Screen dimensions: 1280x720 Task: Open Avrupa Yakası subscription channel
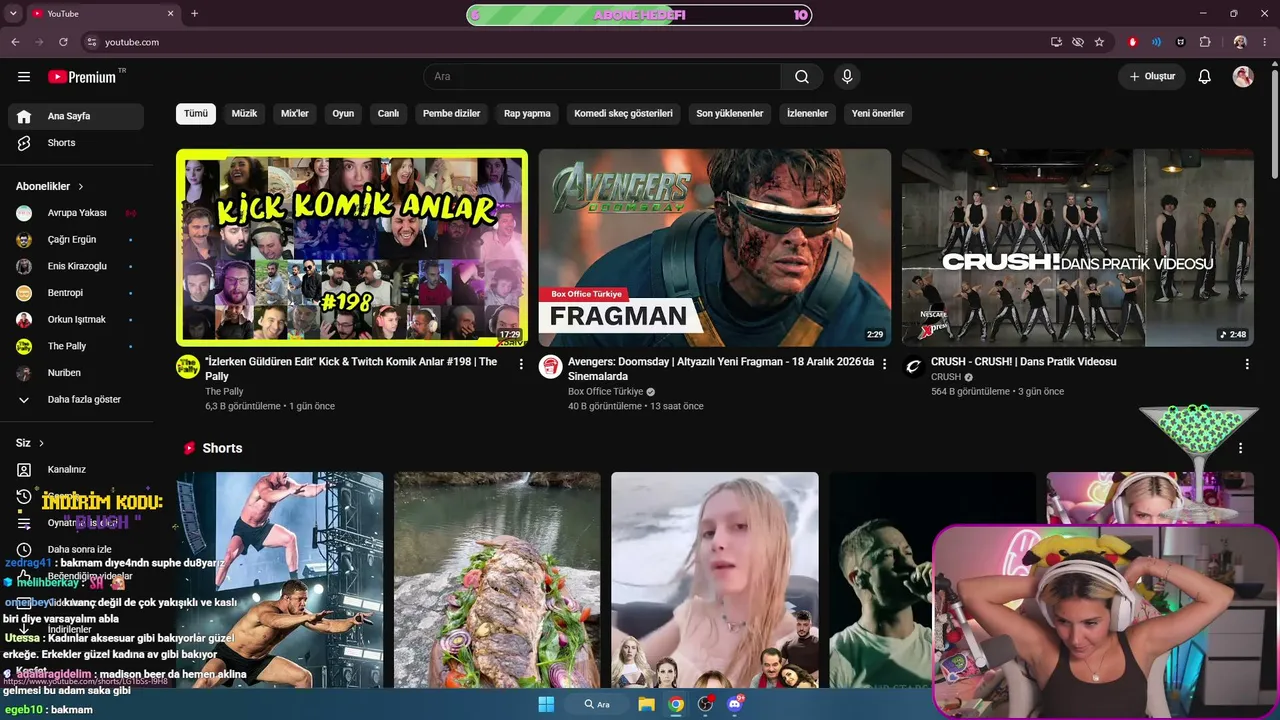point(76,213)
